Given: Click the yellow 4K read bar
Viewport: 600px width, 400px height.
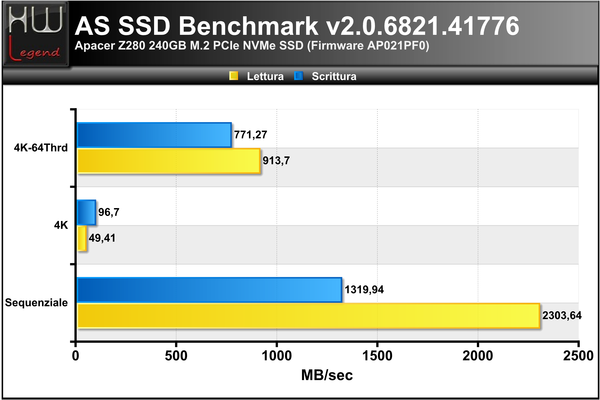Looking at the screenshot, I should pyautogui.click(x=82, y=238).
